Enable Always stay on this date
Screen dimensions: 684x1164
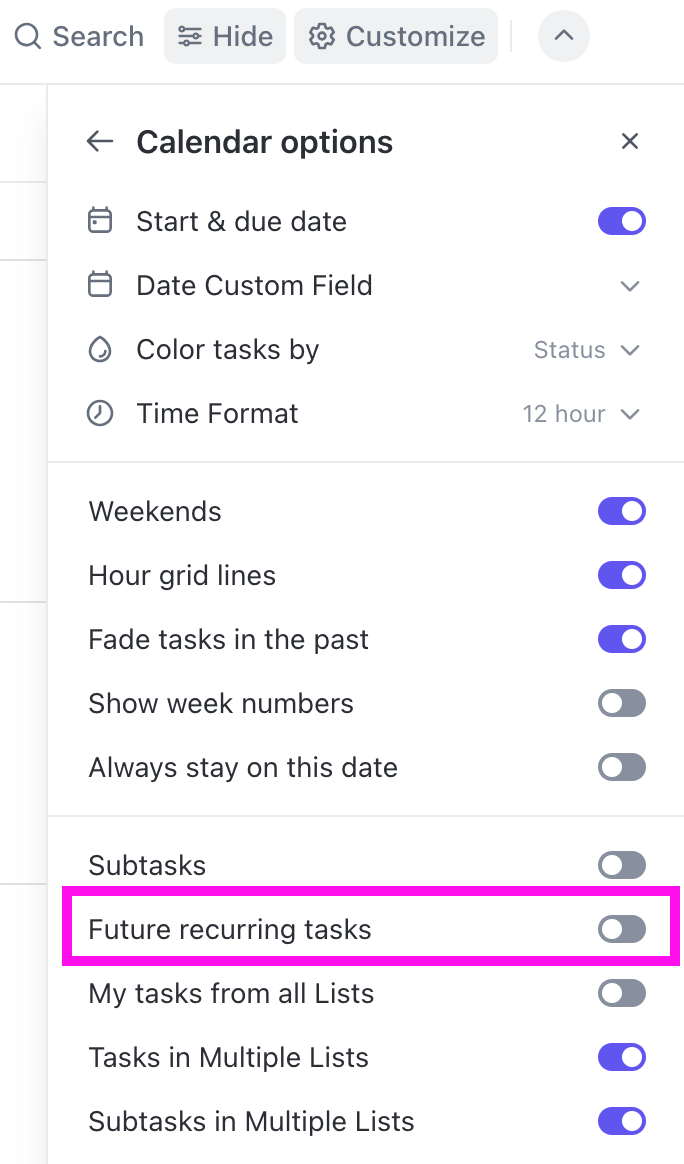tap(622, 767)
